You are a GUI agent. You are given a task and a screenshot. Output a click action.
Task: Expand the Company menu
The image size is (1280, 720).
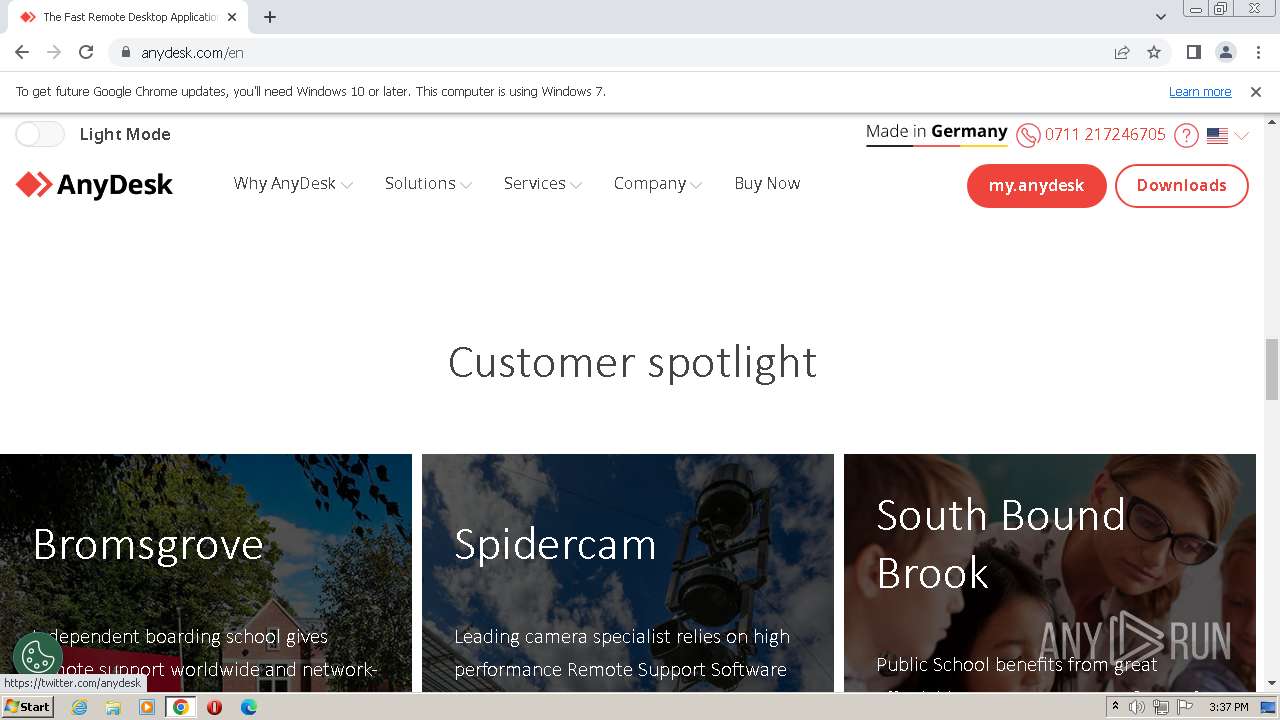coord(658,184)
